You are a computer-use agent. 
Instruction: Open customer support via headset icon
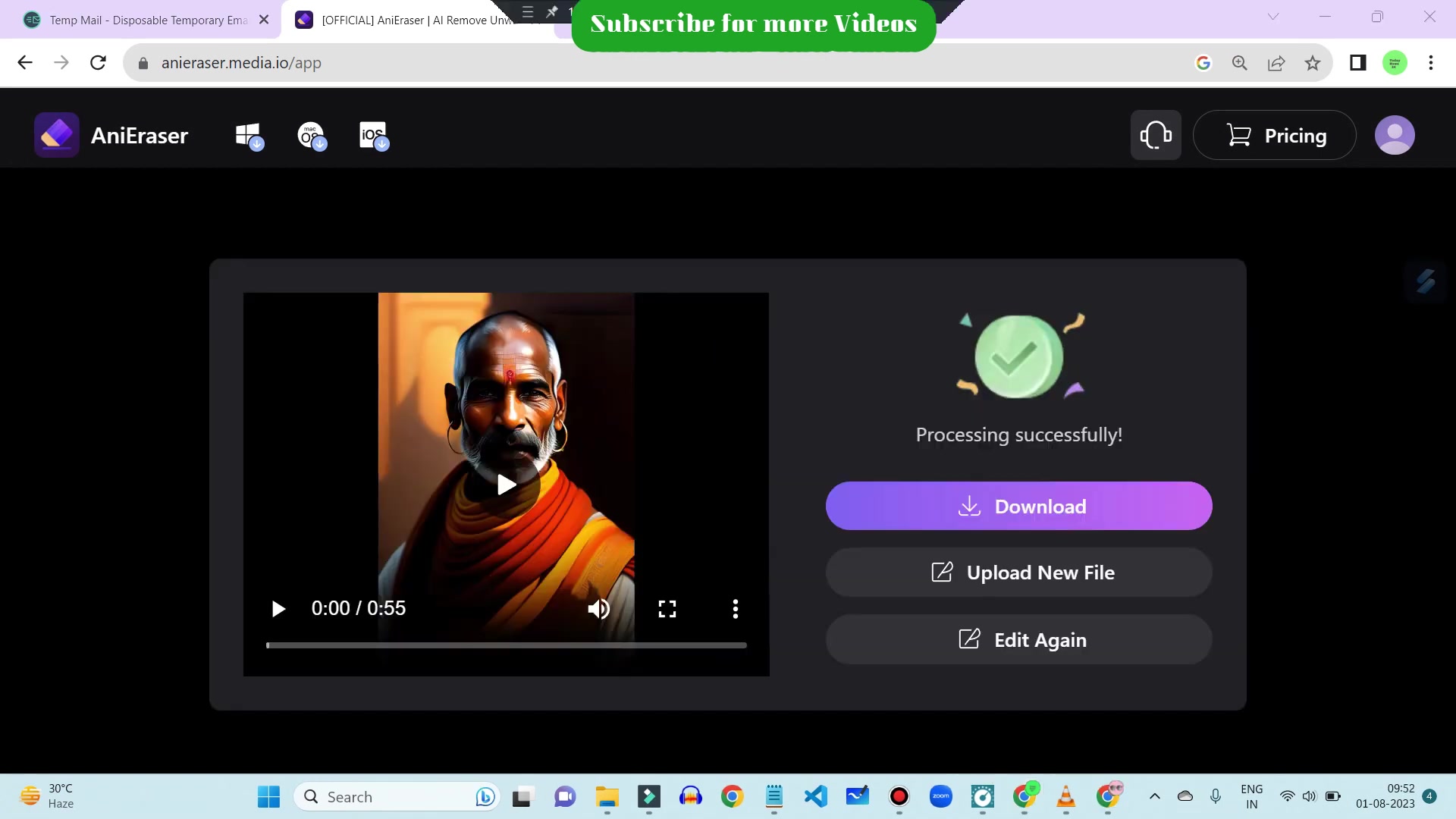1155,134
